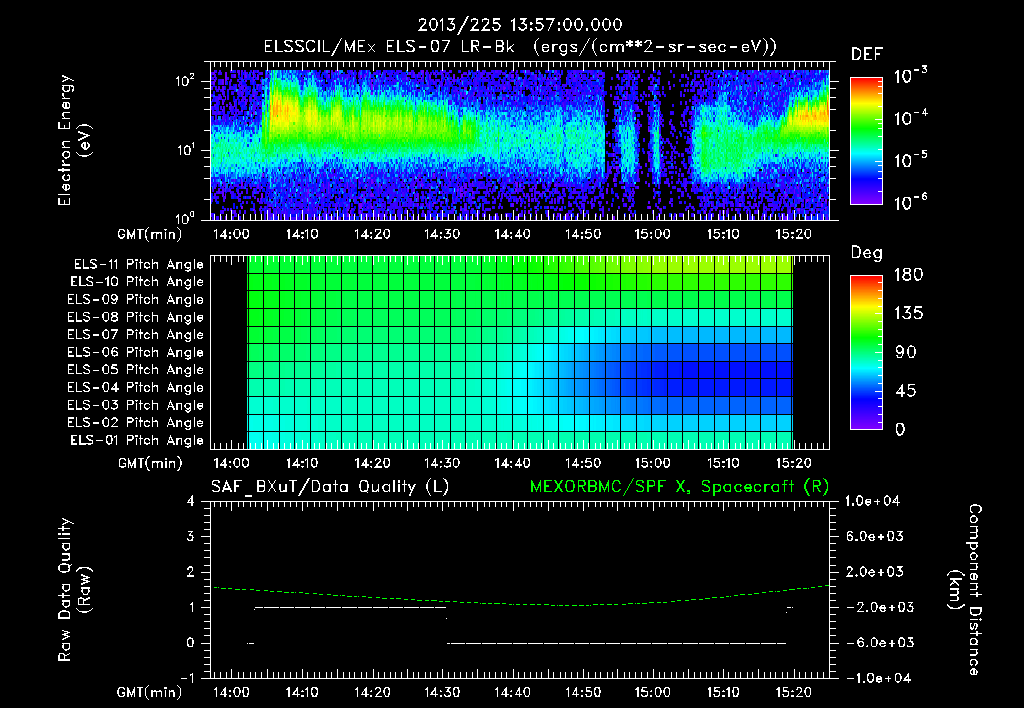Click the 180 value on Deg scale
The height and width of the screenshot is (708, 1024).
pos(908,275)
